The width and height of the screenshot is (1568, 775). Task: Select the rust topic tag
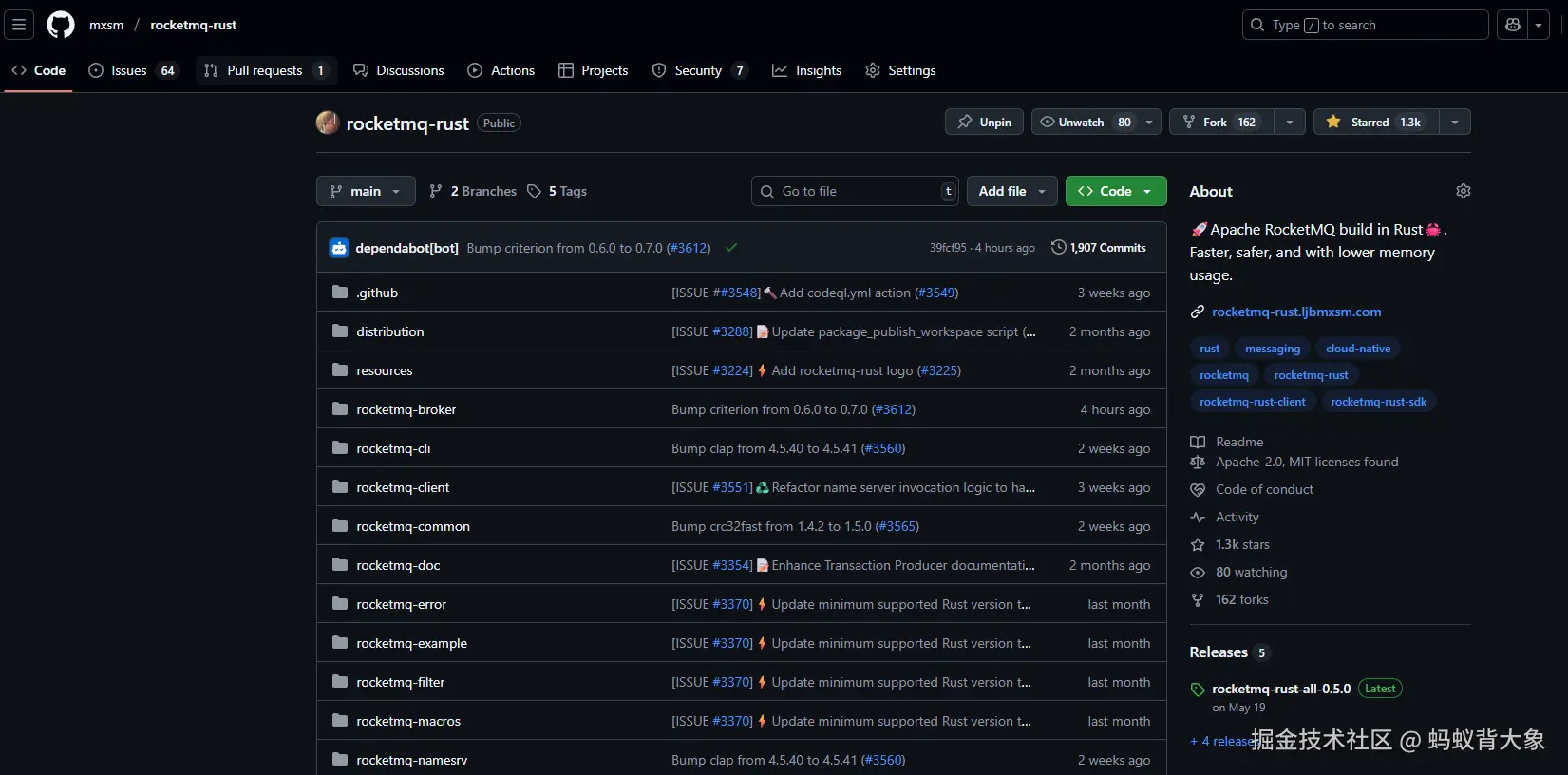(x=1209, y=349)
